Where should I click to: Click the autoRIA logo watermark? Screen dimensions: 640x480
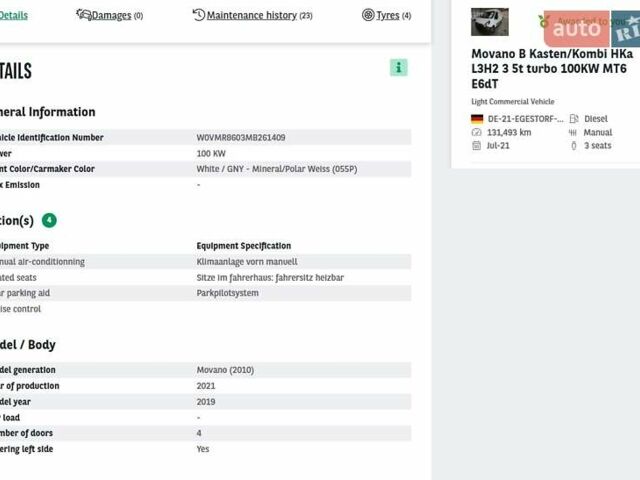590,29
